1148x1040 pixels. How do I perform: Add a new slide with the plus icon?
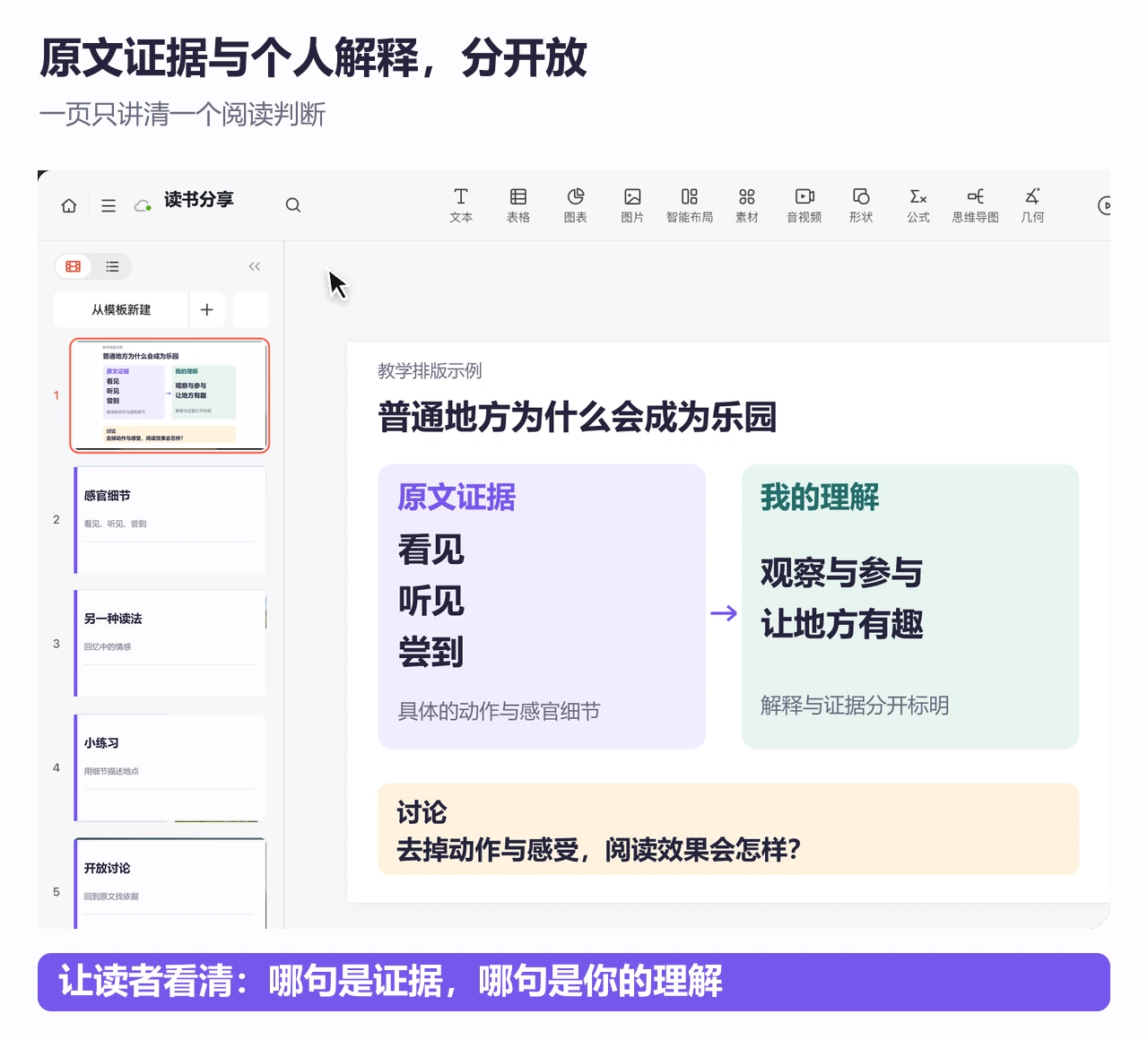click(207, 309)
